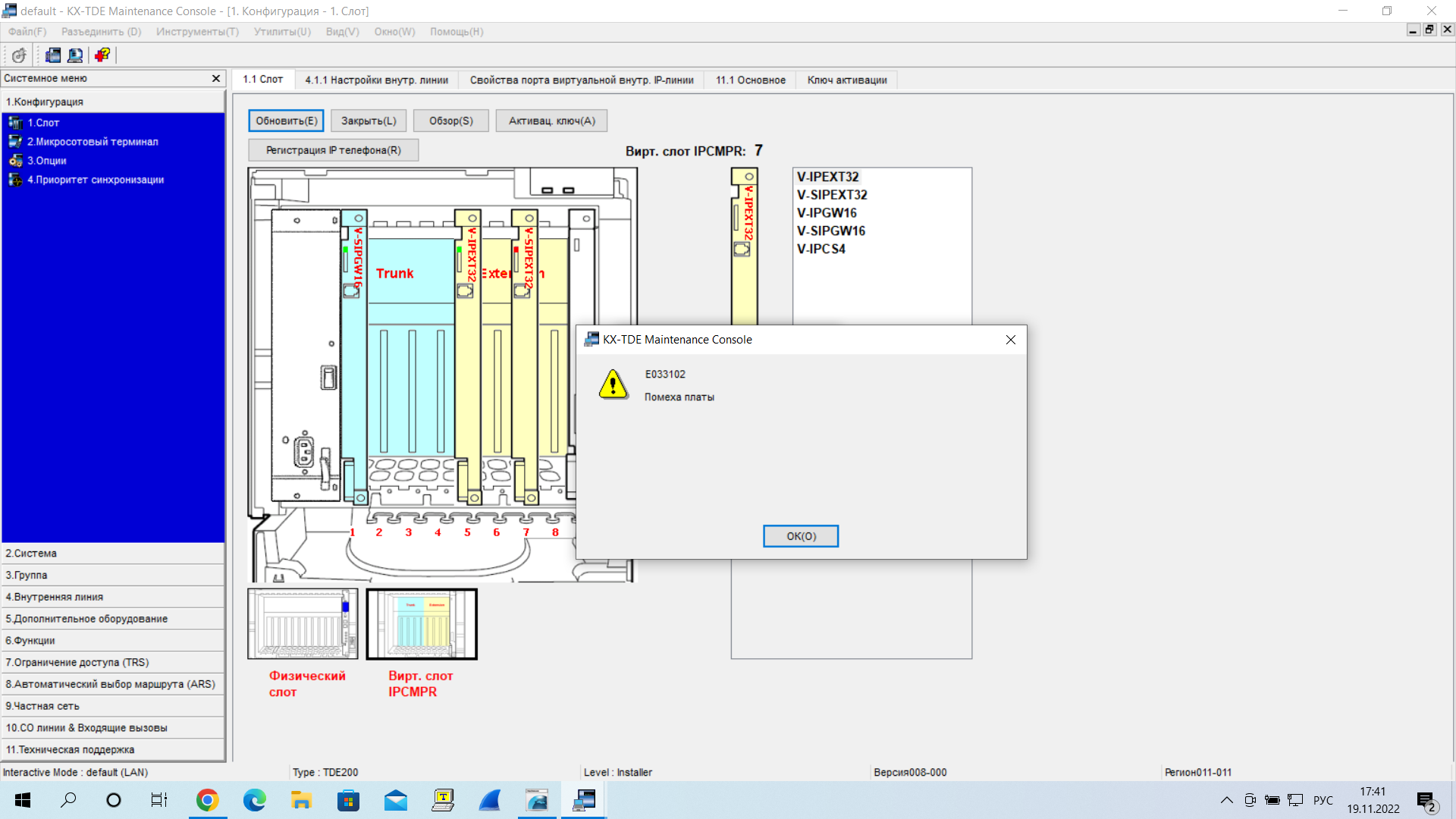Select V-IPEXT32 in the card list
The height and width of the screenshot is (819, 1456).
point(828,177)
